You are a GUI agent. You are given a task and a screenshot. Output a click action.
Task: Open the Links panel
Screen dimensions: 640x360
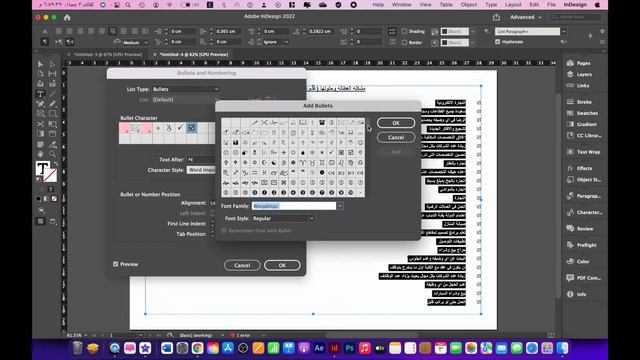(578, 85)
